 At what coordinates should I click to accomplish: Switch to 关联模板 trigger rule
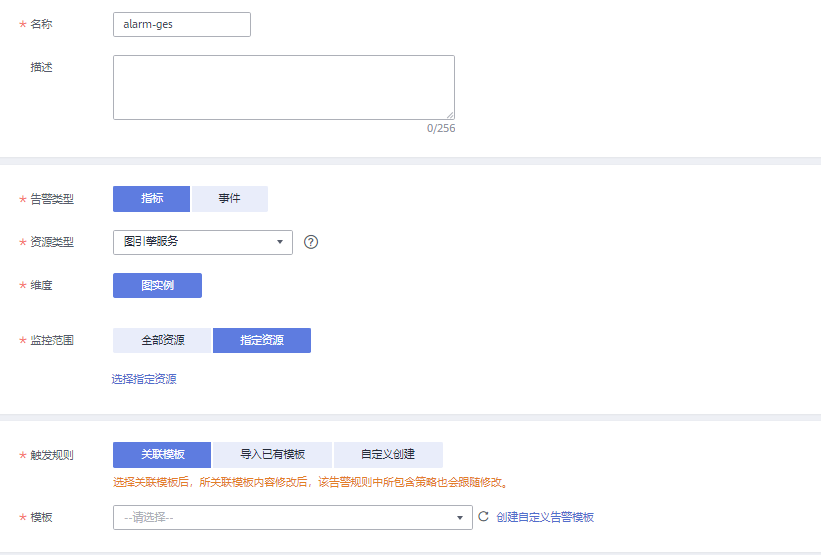pyautogui.click(x=162, y=454)
